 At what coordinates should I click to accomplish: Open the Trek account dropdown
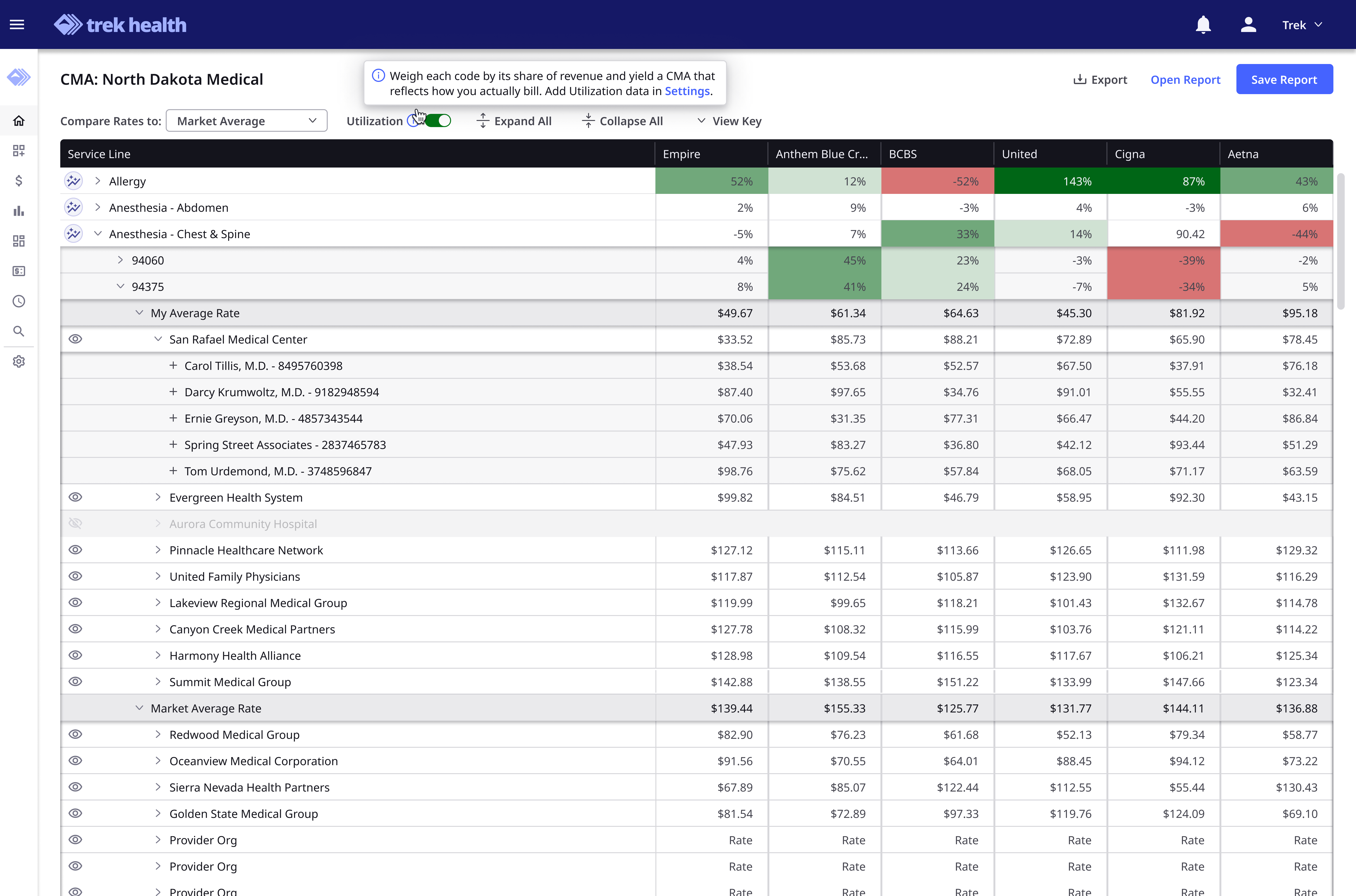coord(1302,25)
